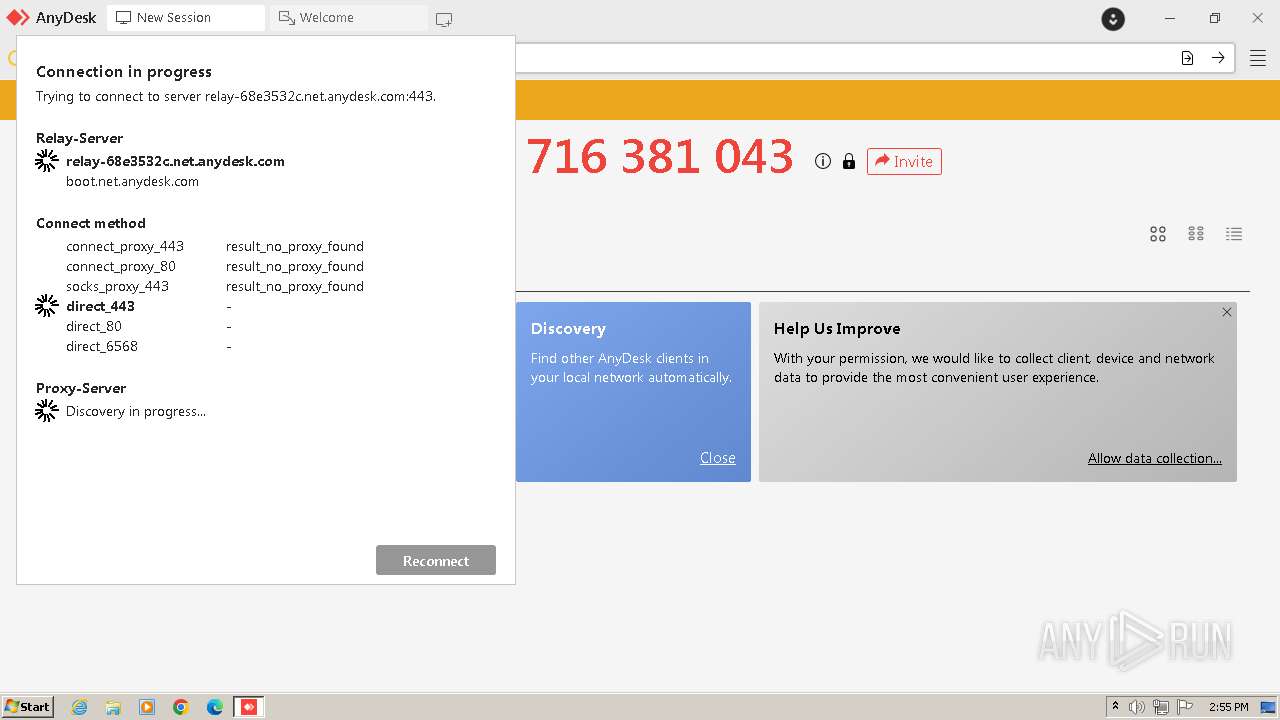Switch to large tiles view

click(x=1158, y=234)
